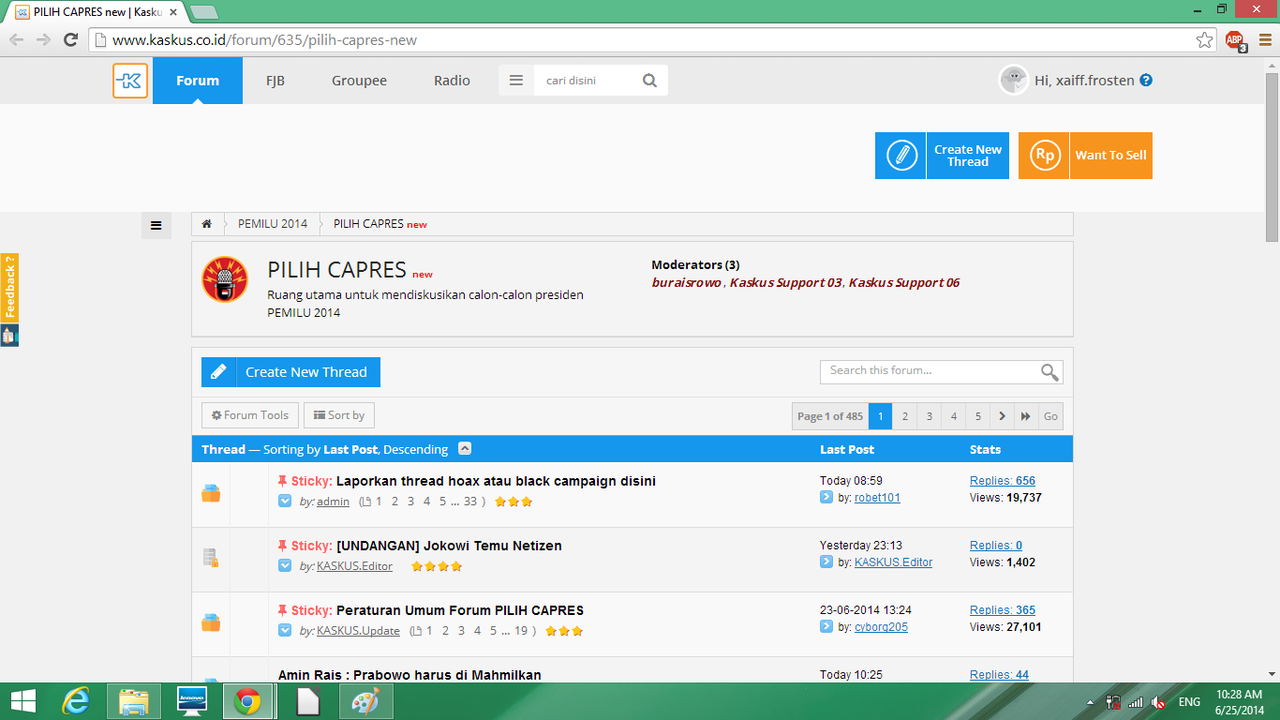1280x720 pixels.
Task: Click the search magnifier in top navbar
Action: [650, 81]
